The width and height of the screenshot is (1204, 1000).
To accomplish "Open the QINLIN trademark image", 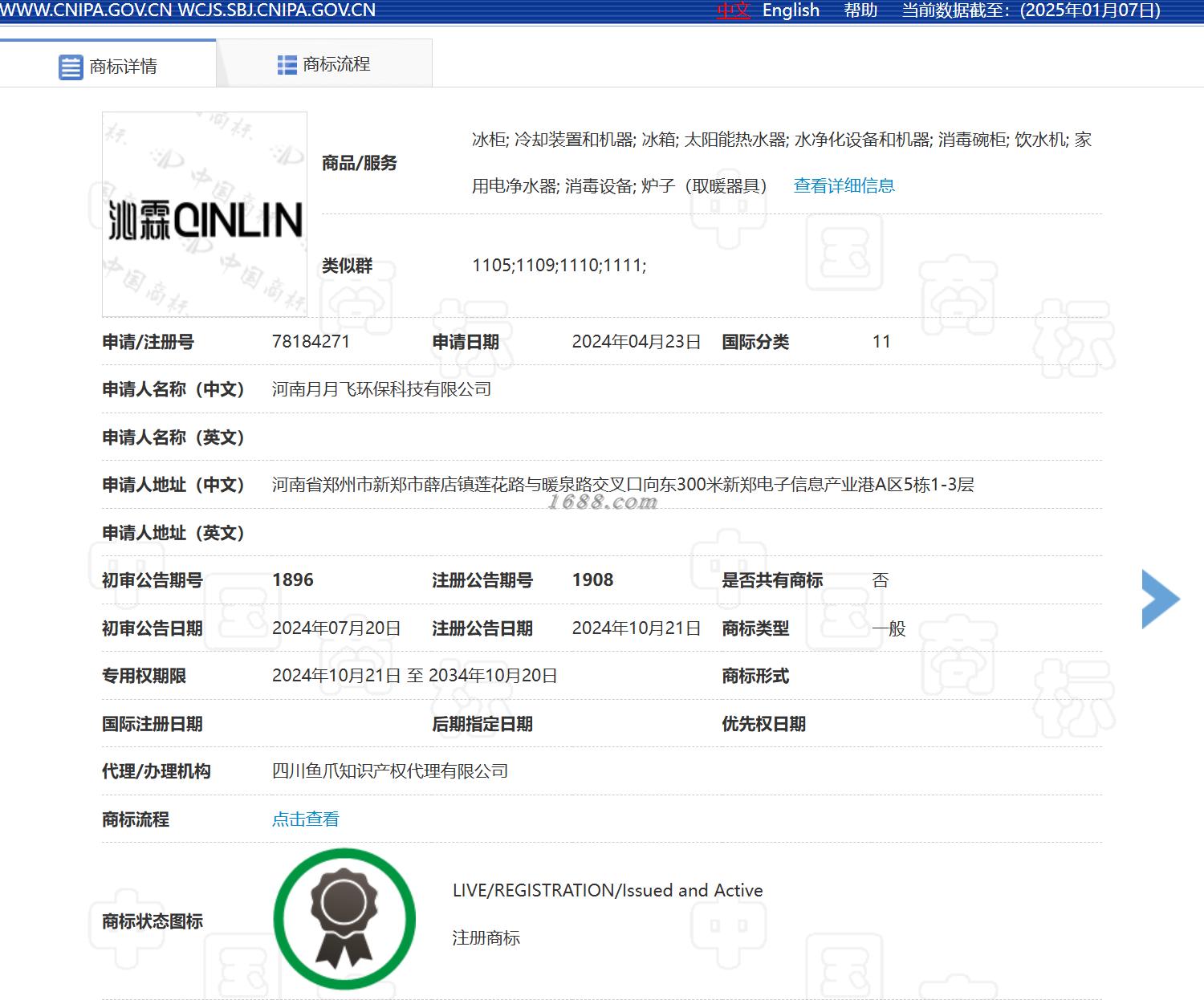I will (205, 214).
